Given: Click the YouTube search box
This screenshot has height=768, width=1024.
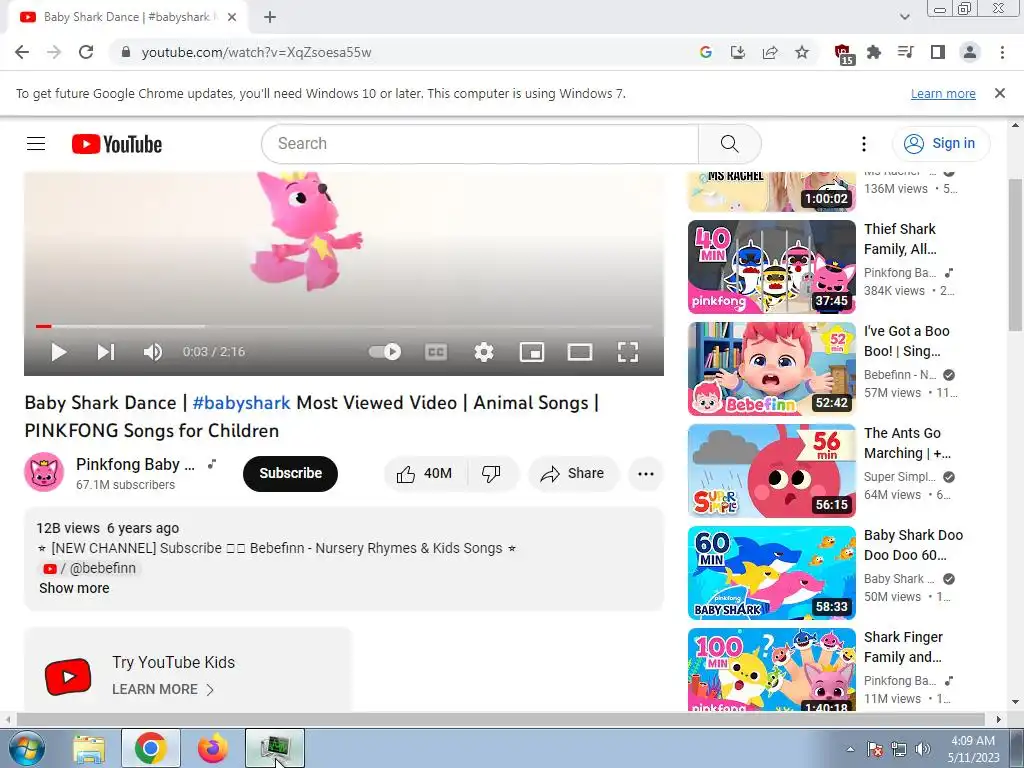Looking at the screenshot, I should pyautogui.click(x=480, y=144).
